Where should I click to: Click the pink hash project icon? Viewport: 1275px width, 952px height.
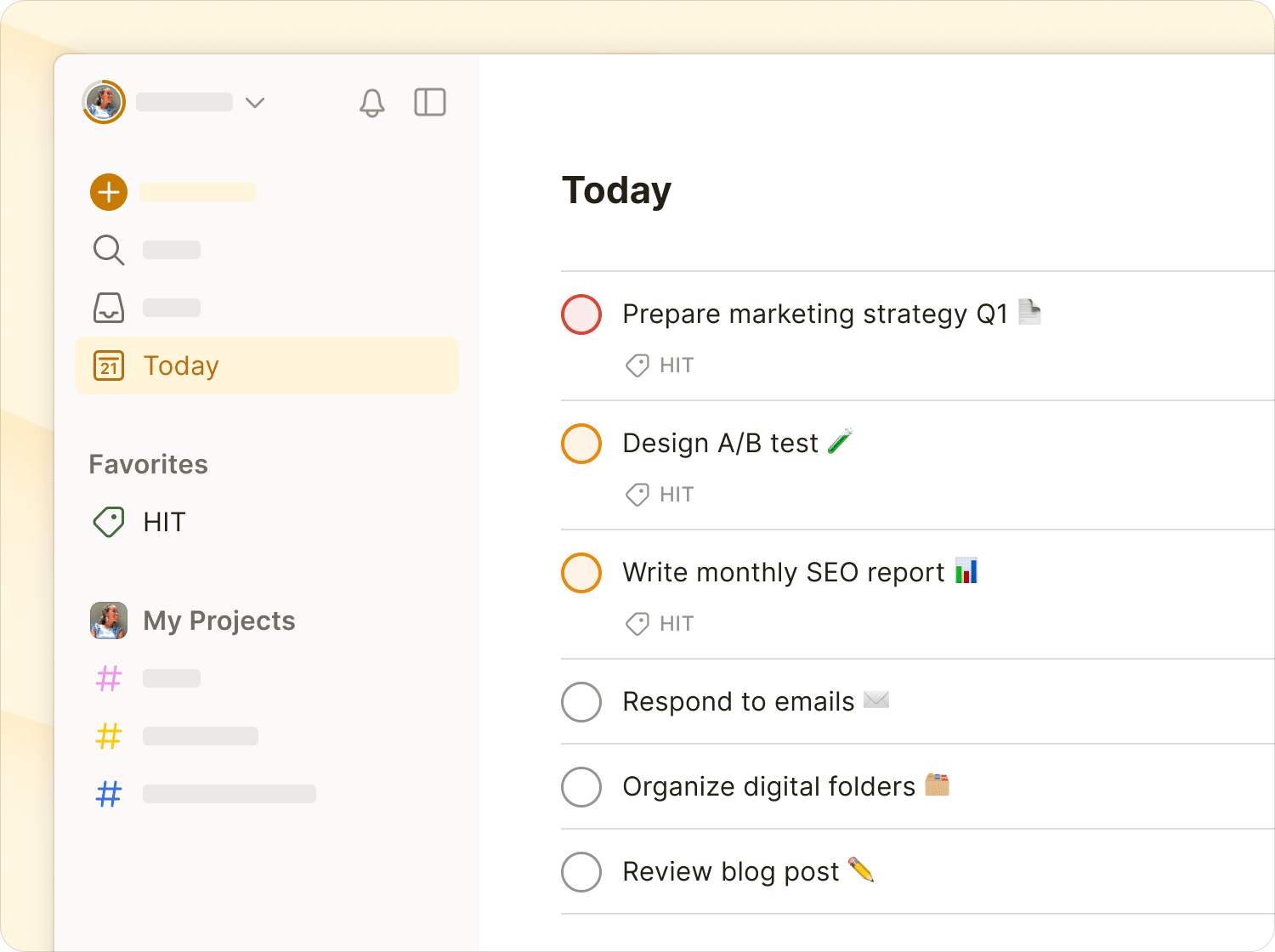pyautogui.click(x=109, y=678)
